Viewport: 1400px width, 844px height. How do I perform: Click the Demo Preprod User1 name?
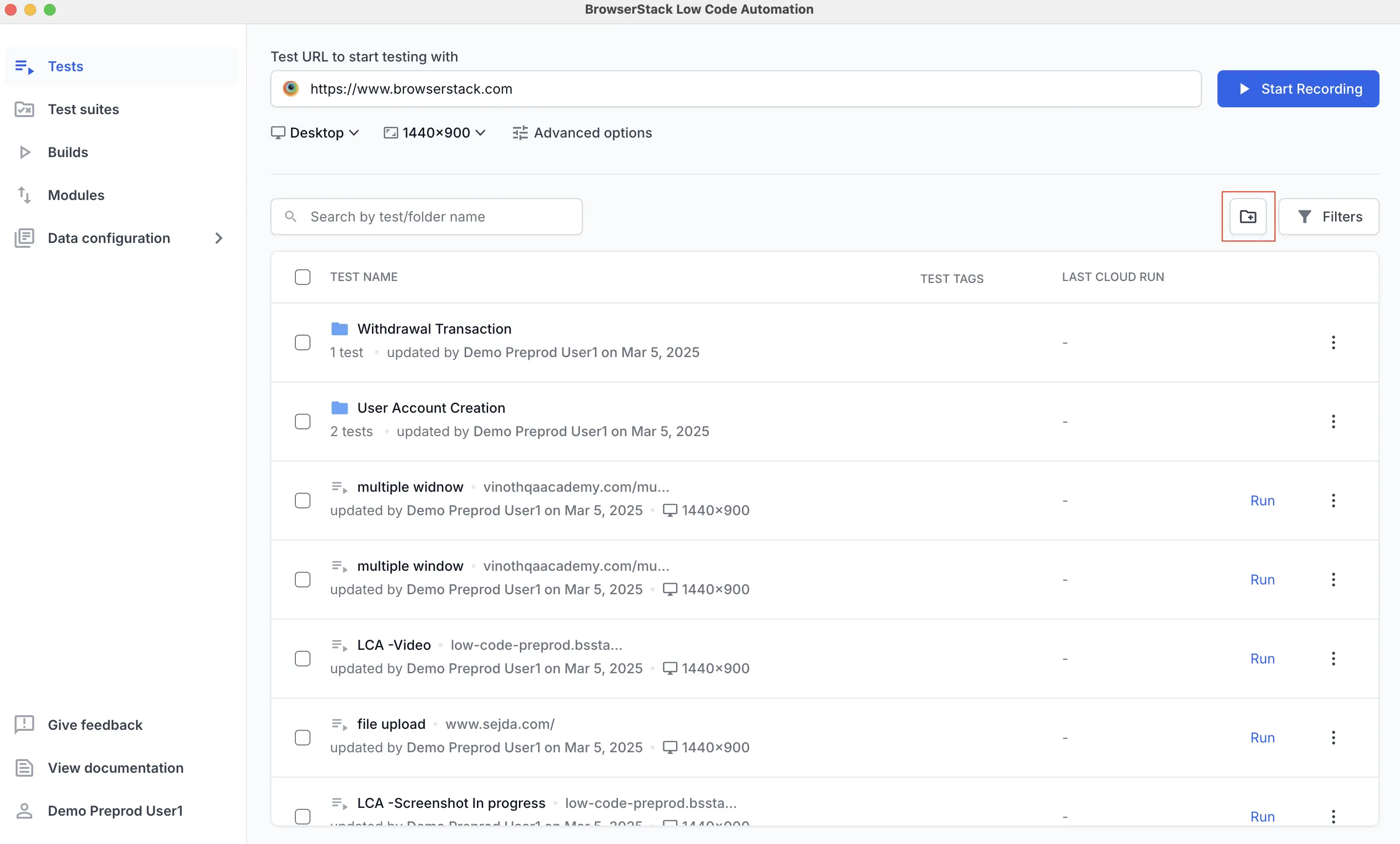tap(115, 810)
